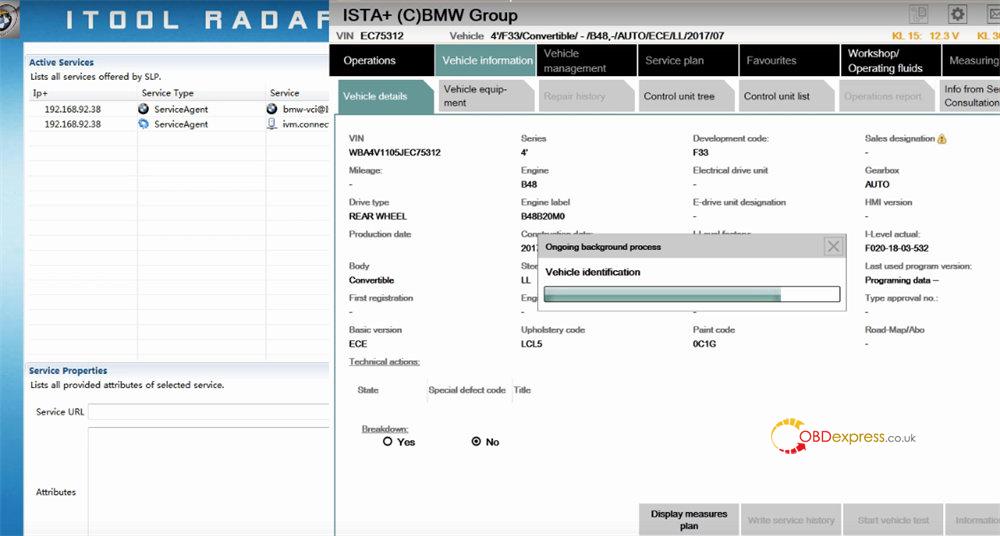The height and width of the screenshot is (536, 1000).
Task: Click ServiceAgent BMW icon in first row
Action: pyautogui.click(x=143, y=109)
